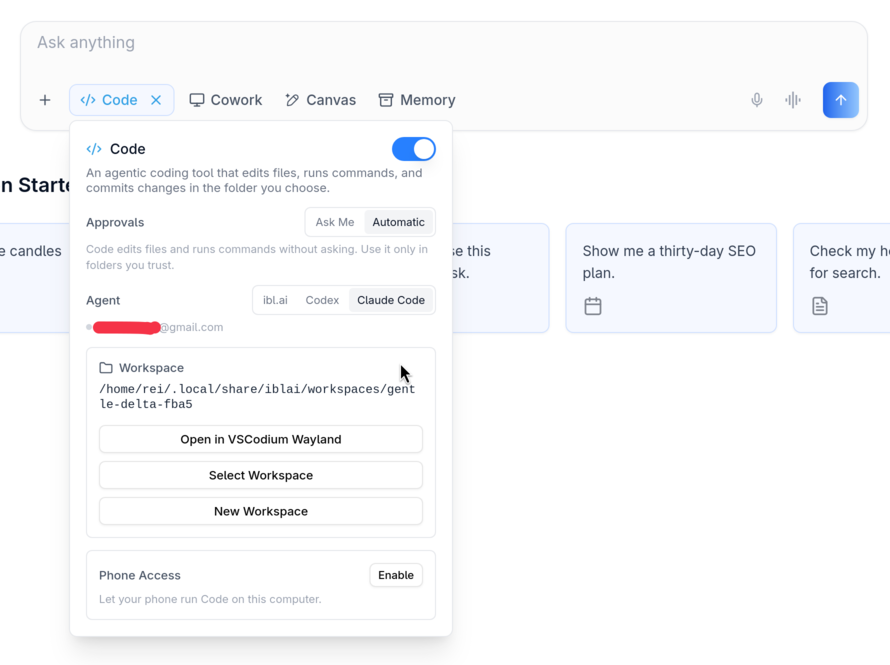Set Approvals to Ask Me

click(x=335, y=222)
